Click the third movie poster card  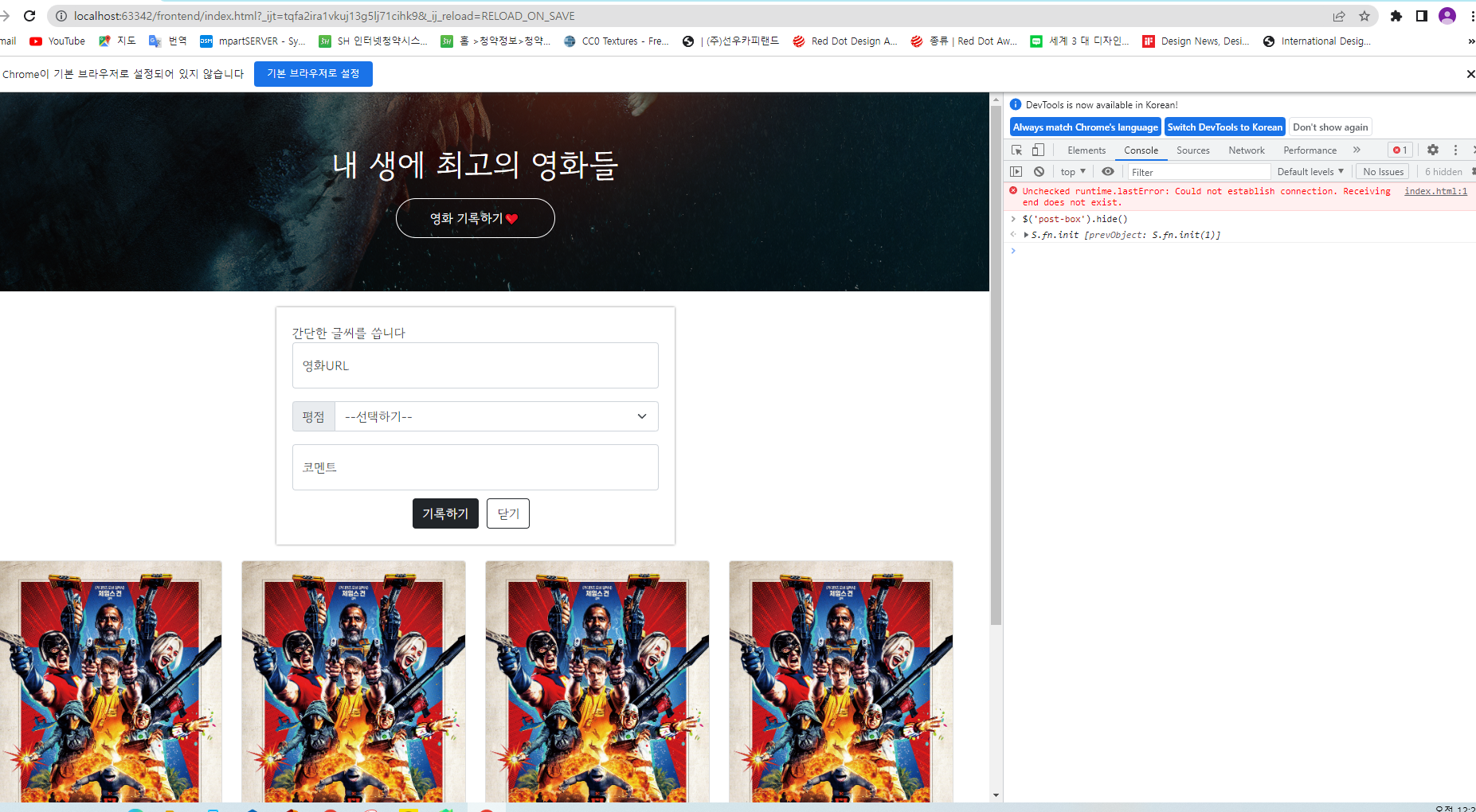(x=597, y=681)
